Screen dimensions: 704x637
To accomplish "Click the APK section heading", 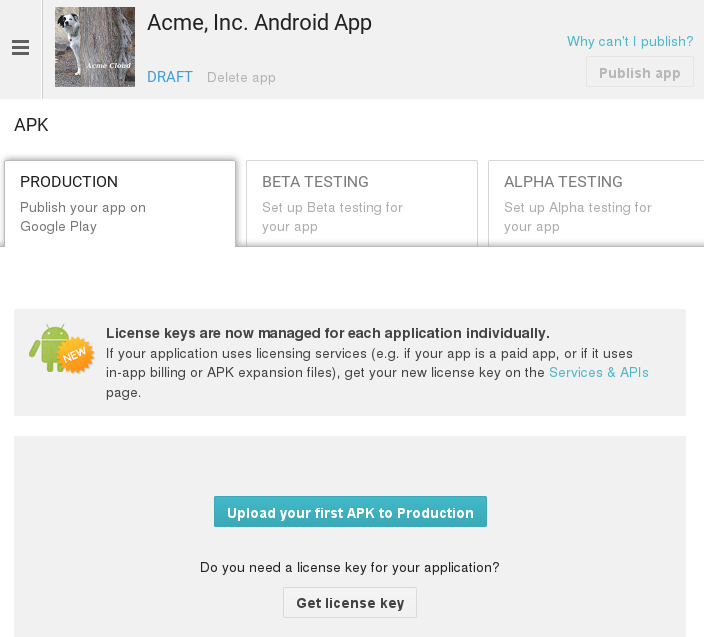I will click(31, 125).
